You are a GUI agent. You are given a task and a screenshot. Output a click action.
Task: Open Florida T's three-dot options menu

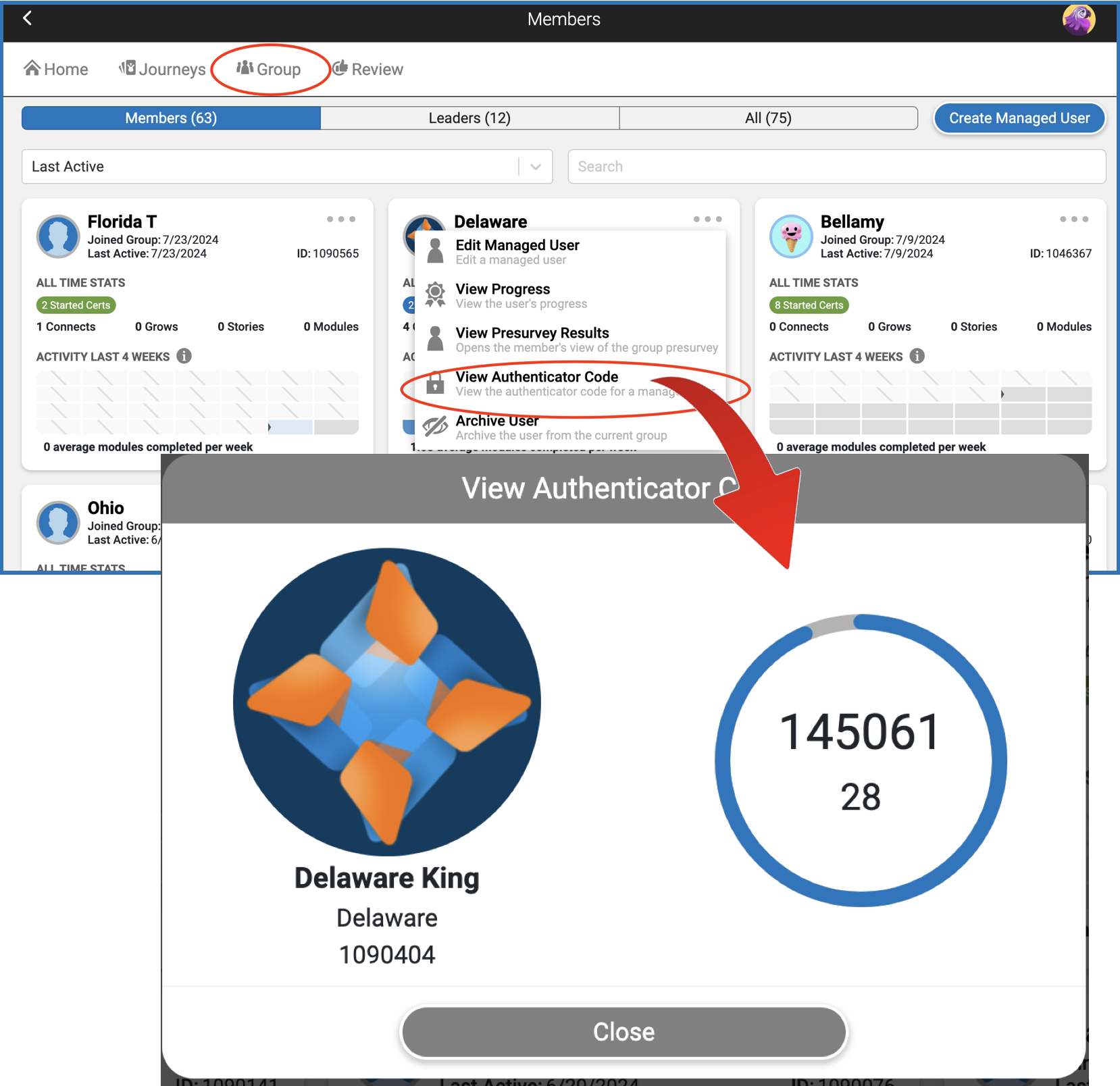point(340,219)
